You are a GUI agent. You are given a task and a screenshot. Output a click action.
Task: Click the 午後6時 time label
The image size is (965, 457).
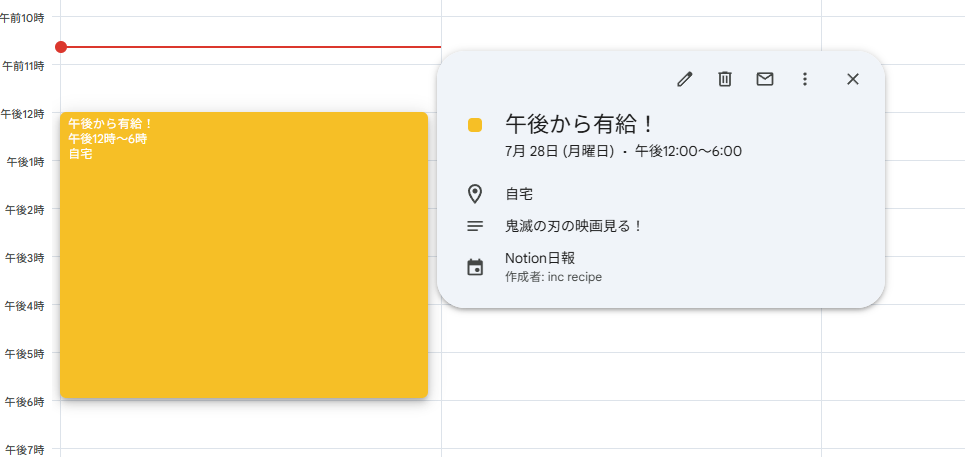[25, 402]
